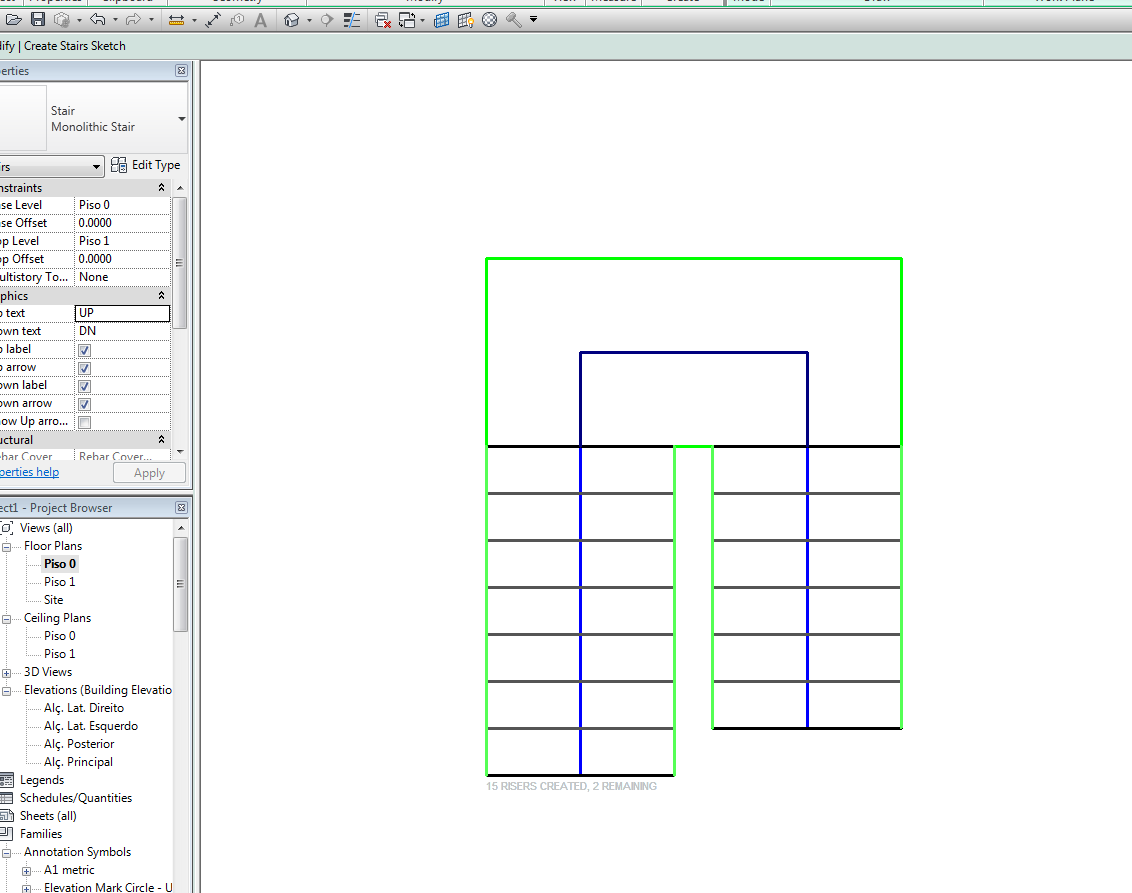The height and width of the screenshot is (893, 1132).
Task: Click the hammer tool icon
Action: pyautogui.click(x=513, y=20)
